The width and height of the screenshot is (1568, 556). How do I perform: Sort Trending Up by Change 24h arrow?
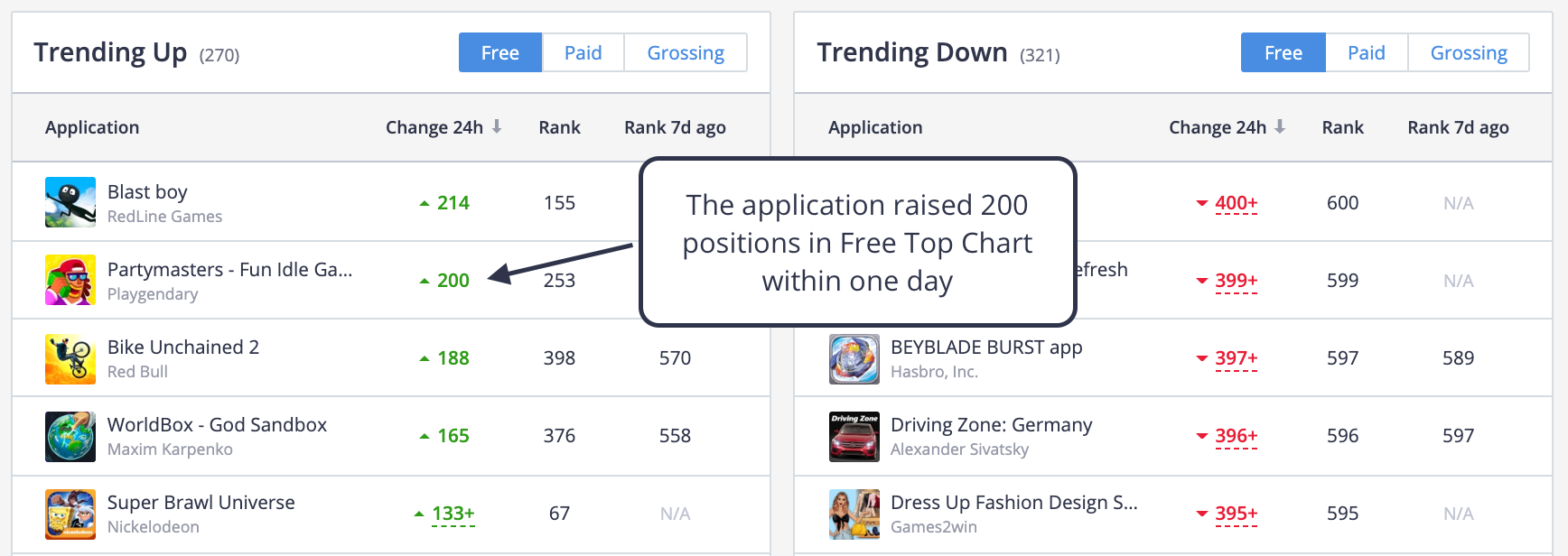[x=497, y=127]
